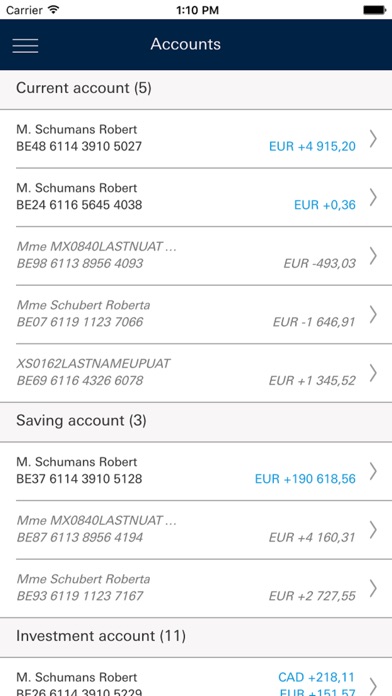The image size is (392, 696).
Task: Click the EUR +0,36 balance
Action: click(325, 205)
